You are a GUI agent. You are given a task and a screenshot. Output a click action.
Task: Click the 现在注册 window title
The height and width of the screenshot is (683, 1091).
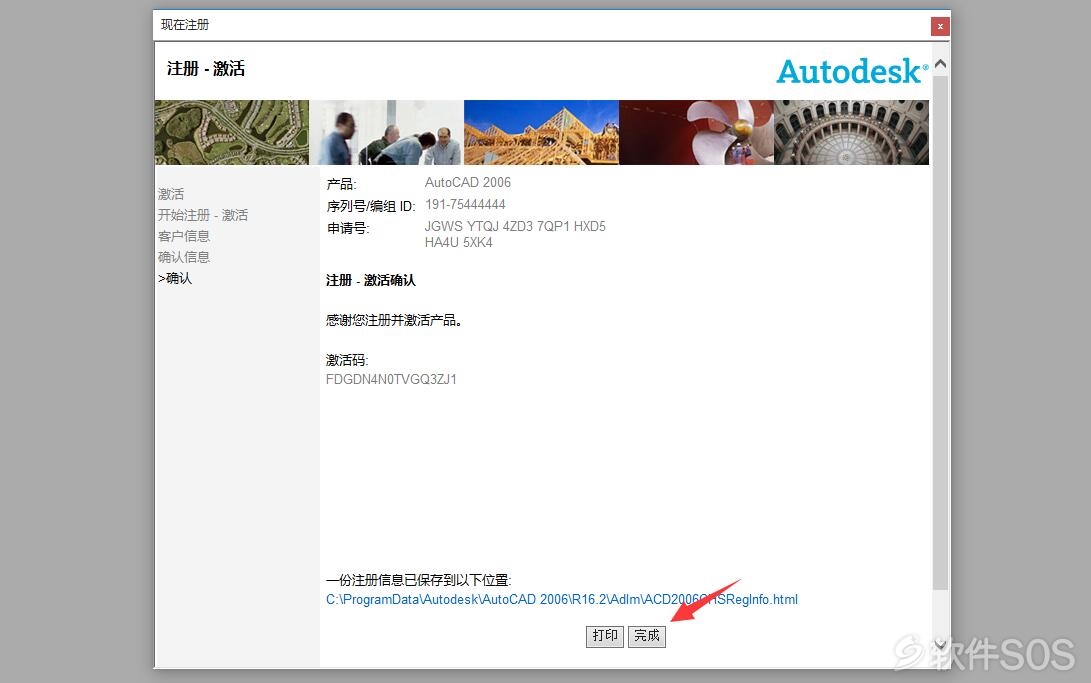[185, 25]
